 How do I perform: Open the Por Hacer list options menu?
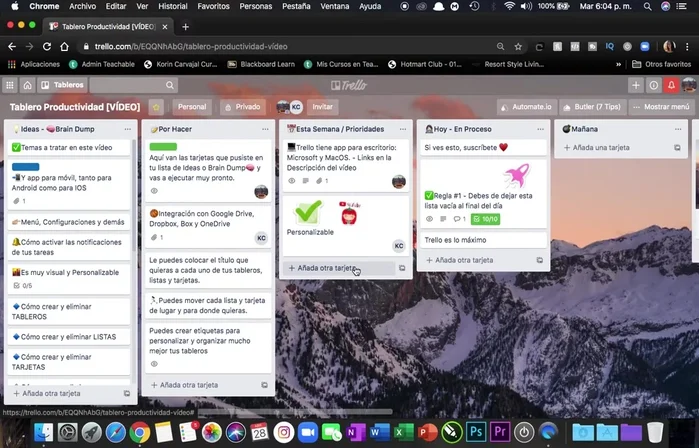tap(264, 129)
